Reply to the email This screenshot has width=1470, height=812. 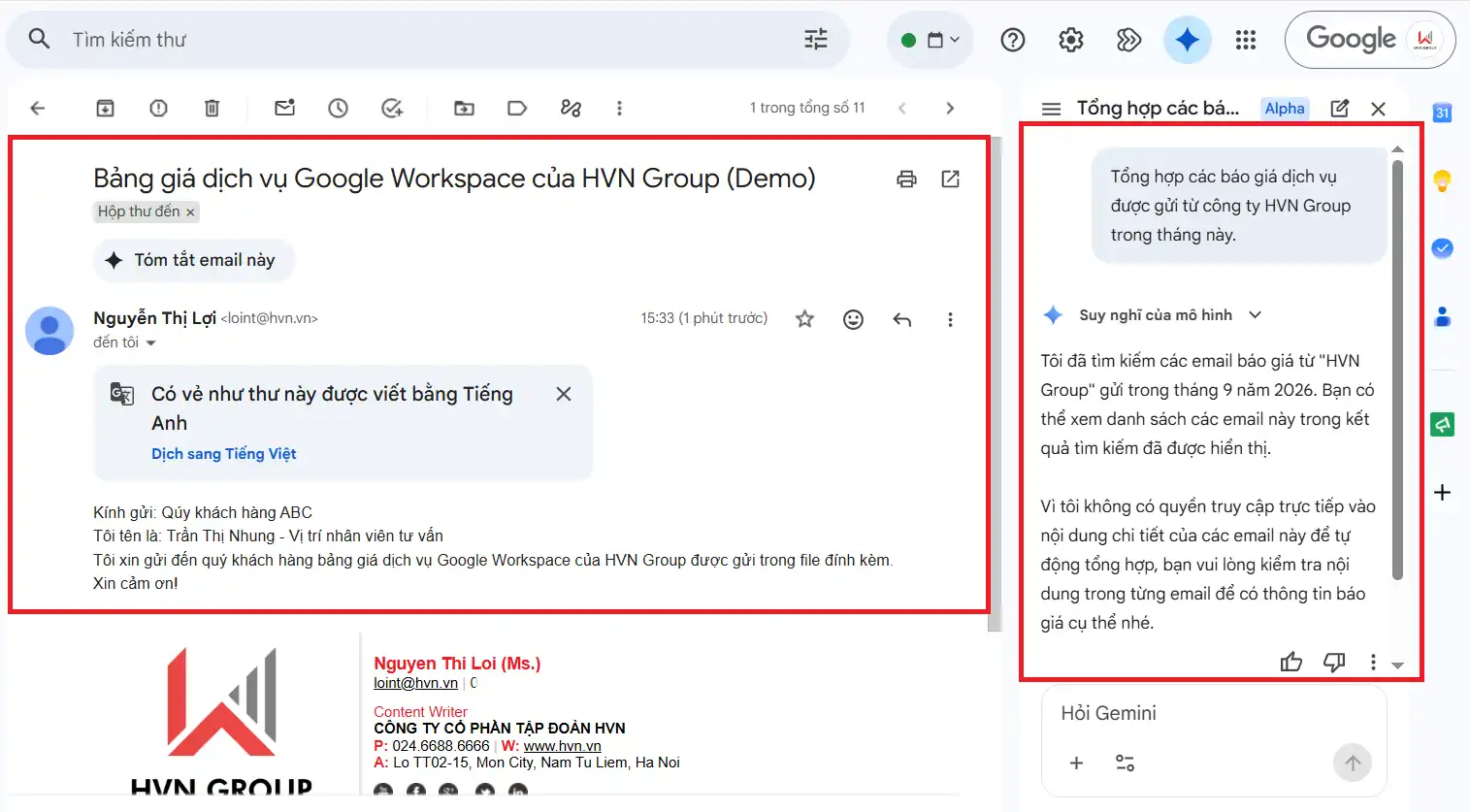(901, 318)
